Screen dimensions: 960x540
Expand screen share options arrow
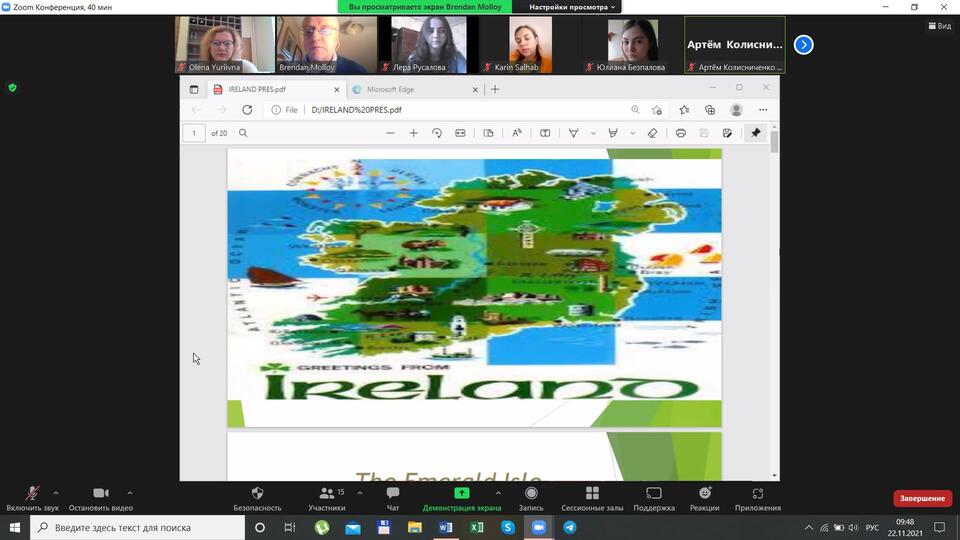pos(498,493)
